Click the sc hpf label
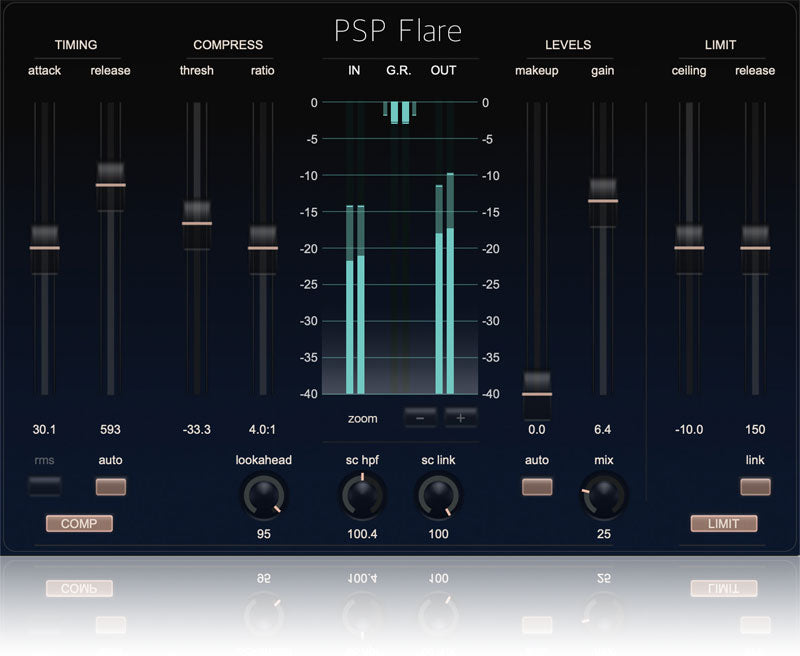Viewport: 800px width, 656px height. tap(362, 460)
